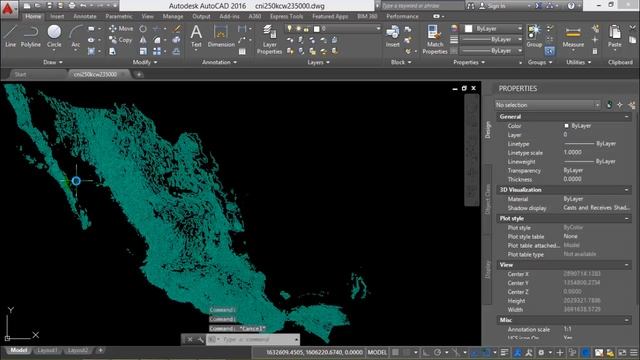Toggle ortho mode in status bar

(x=426, y=352)
